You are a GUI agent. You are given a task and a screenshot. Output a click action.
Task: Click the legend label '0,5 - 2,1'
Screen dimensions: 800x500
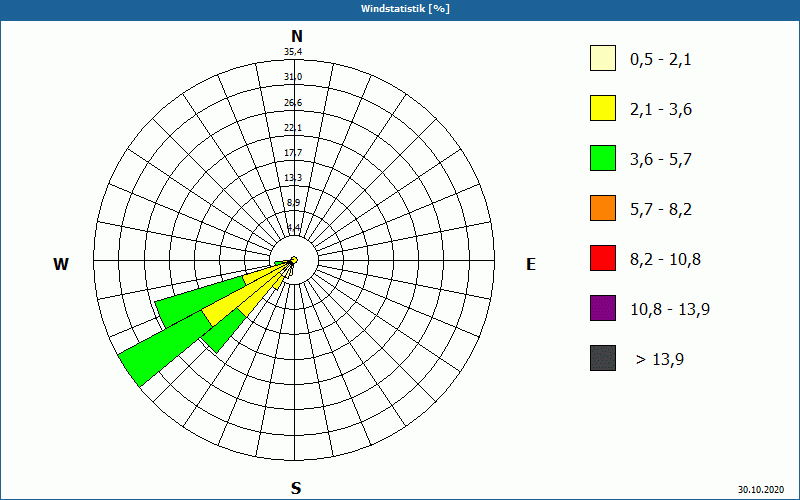coord(661,60)
